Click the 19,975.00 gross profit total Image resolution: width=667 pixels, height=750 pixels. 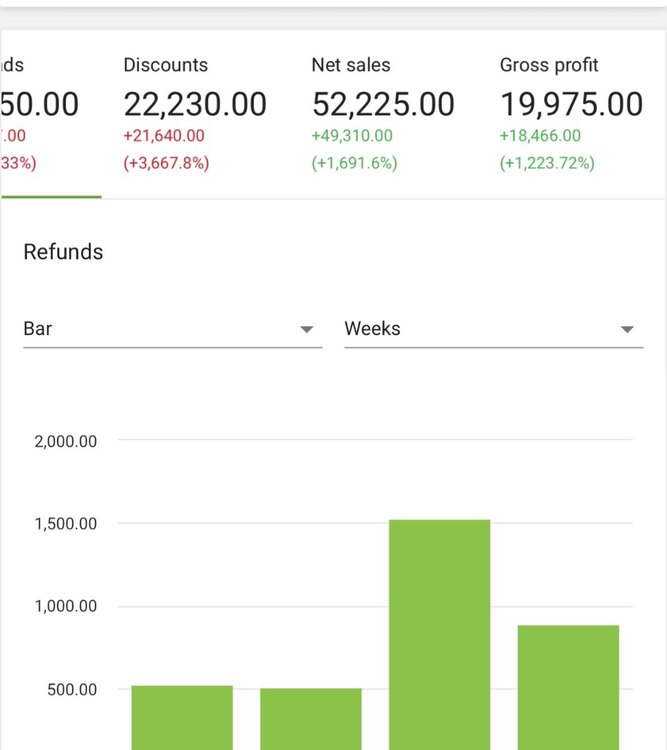[571, 104]
